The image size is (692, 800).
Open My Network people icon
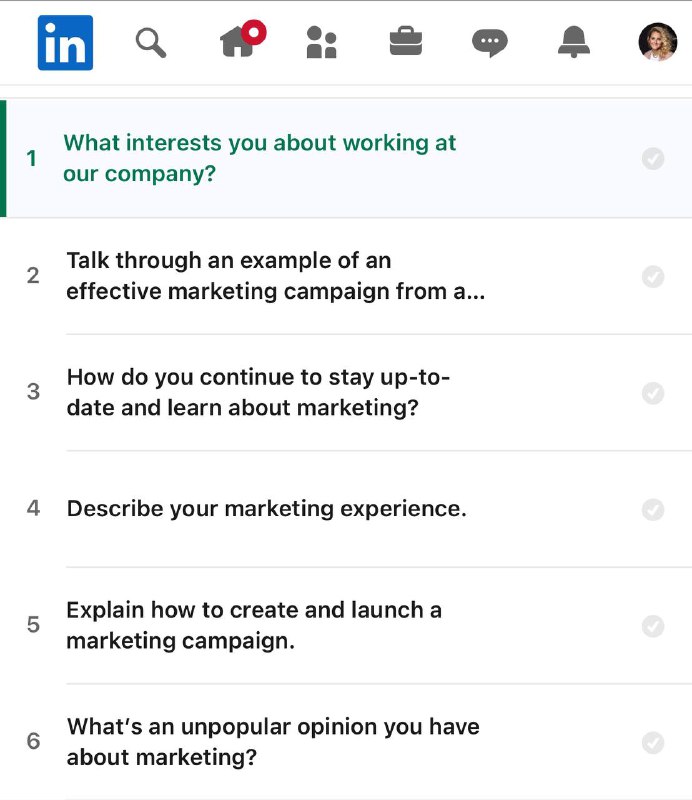[x=321, y=42]
